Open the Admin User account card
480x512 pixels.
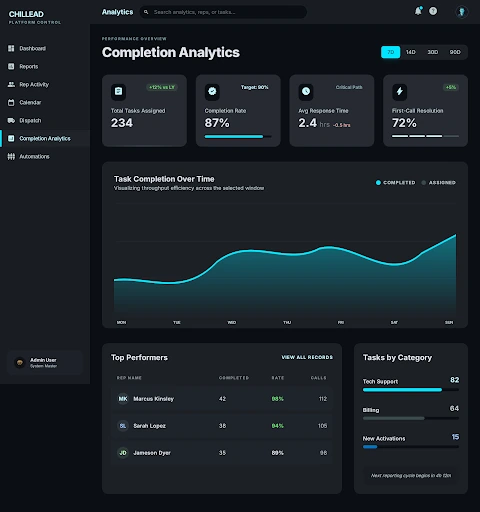click(45, 363)
